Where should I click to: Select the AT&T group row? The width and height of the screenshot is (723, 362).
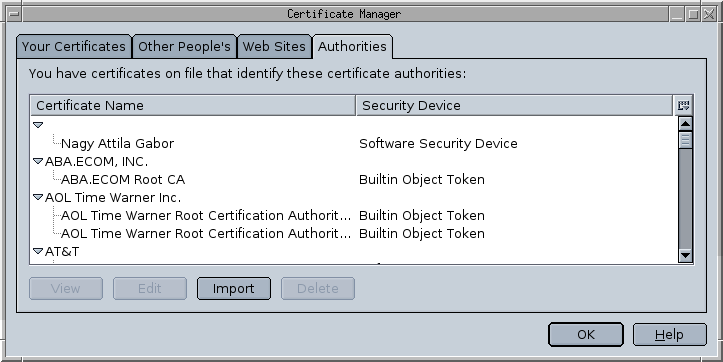pyautogui.click(x=354, y=251)
